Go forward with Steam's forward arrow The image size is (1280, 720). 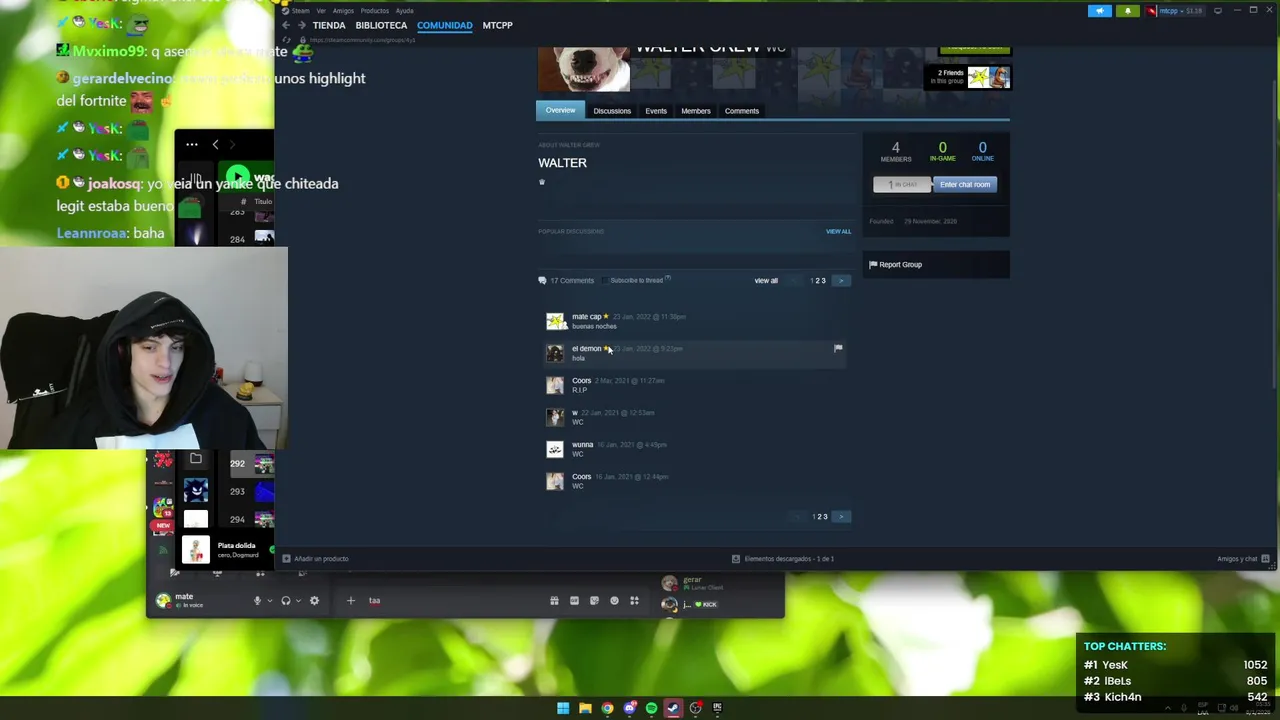(301, 25)
